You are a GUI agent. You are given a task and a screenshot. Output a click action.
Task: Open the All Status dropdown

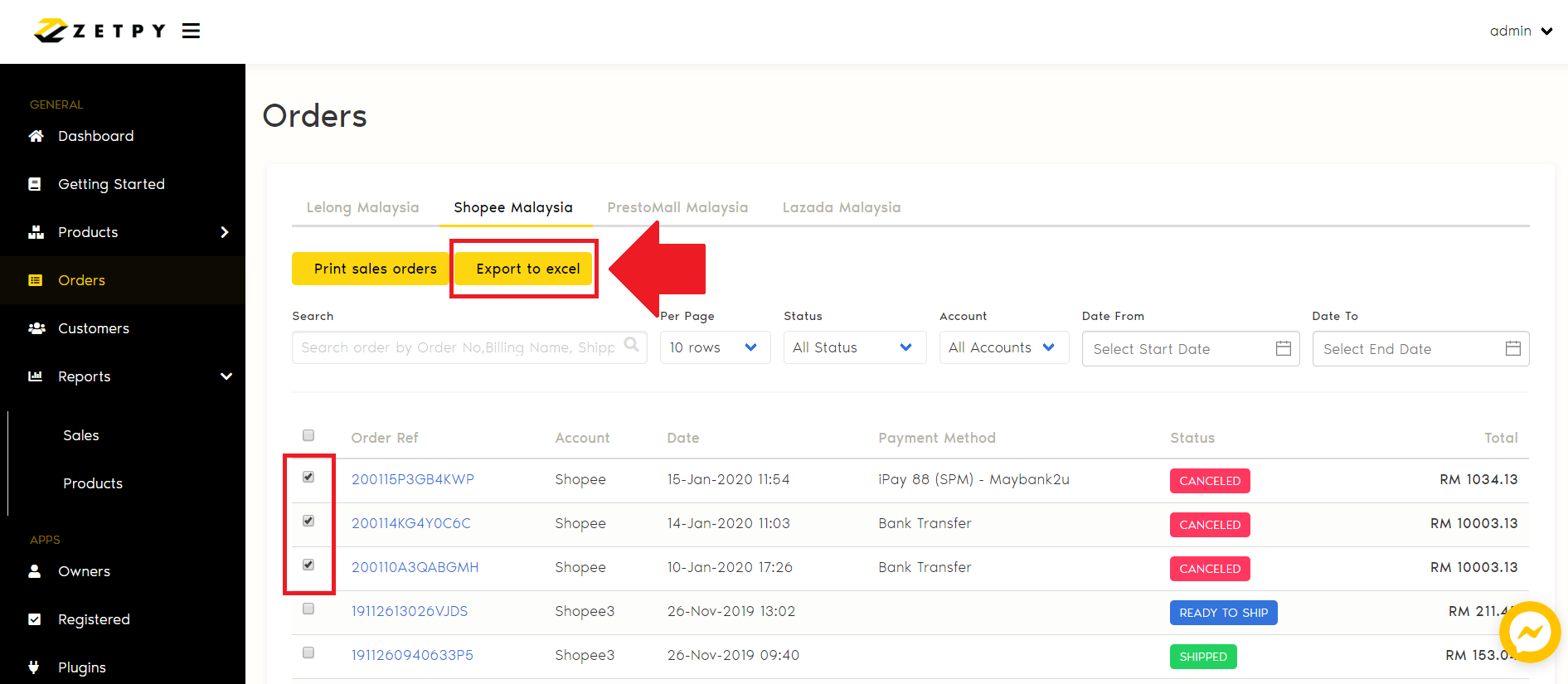(854, 347)
